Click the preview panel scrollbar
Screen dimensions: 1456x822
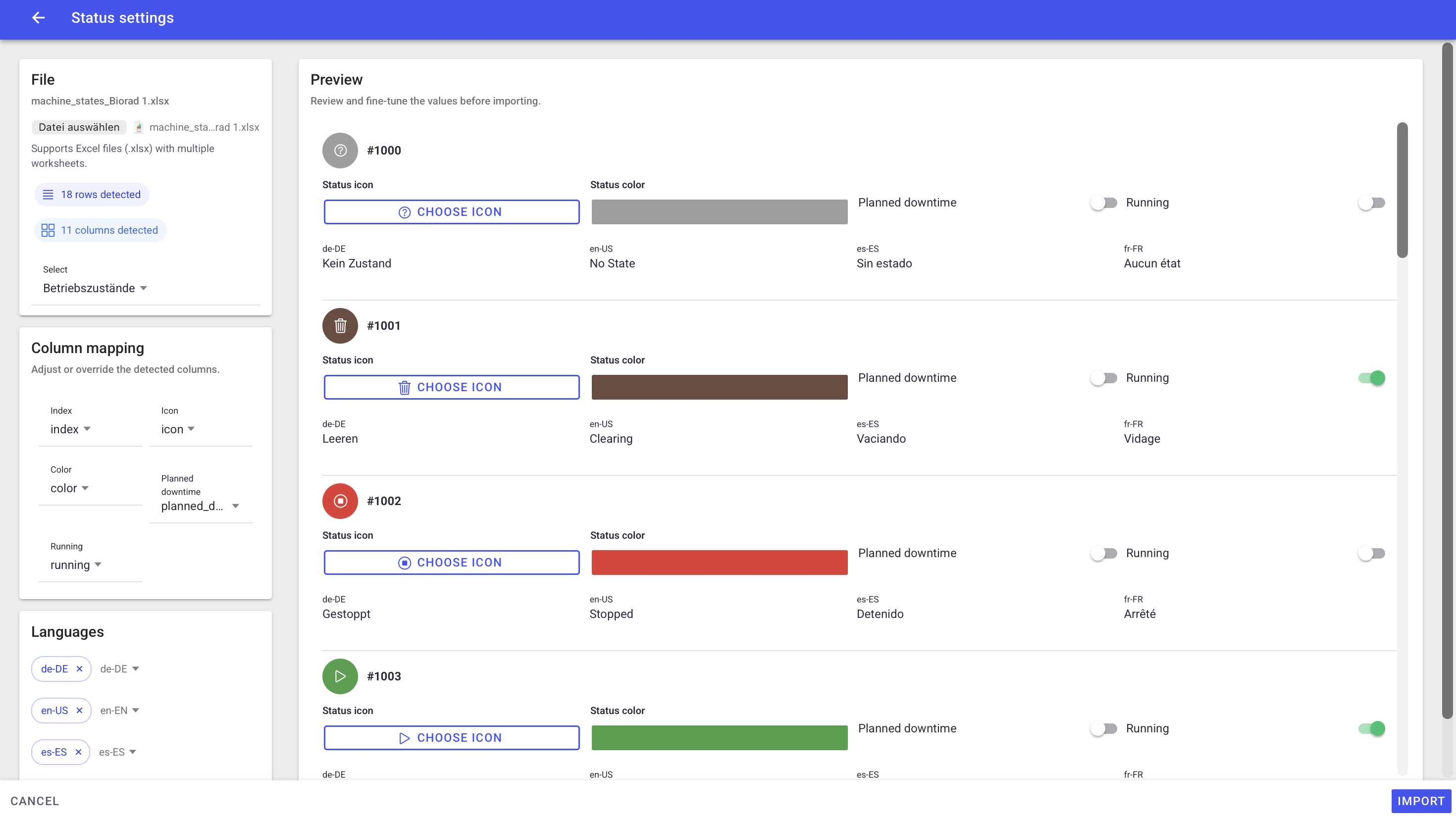pyautogui.click(x=1403, y=190)
